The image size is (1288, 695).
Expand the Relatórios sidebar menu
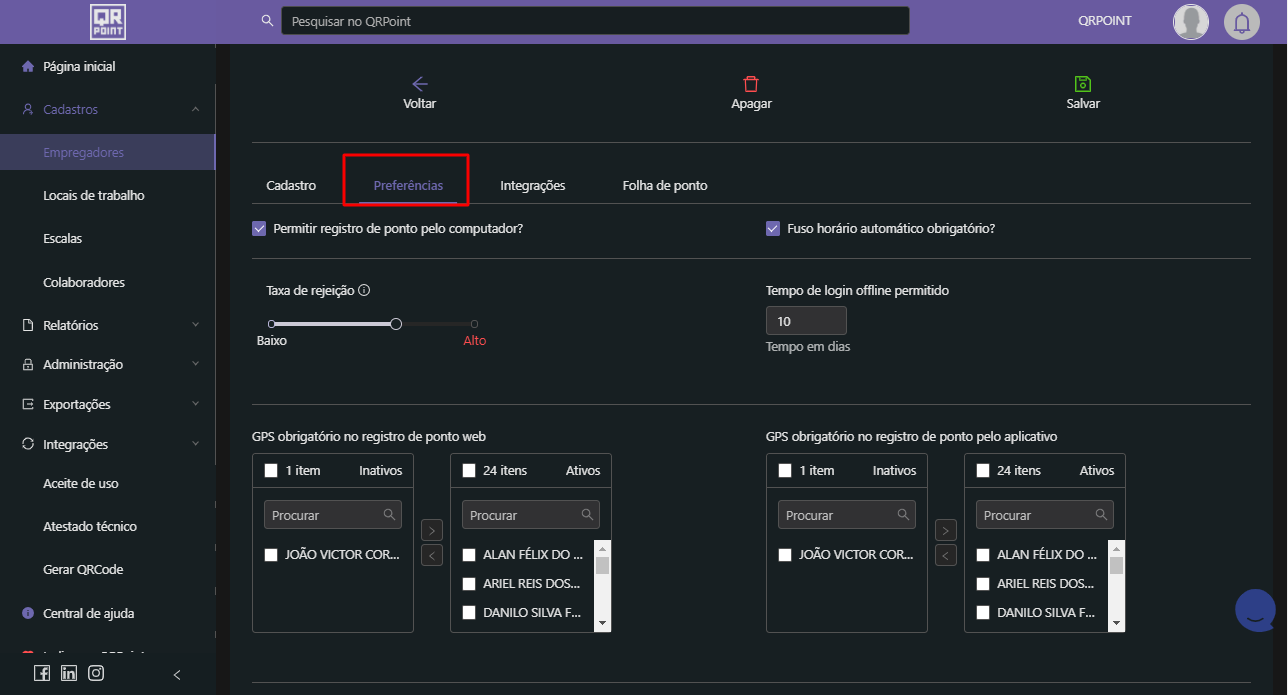click(195, 325)
